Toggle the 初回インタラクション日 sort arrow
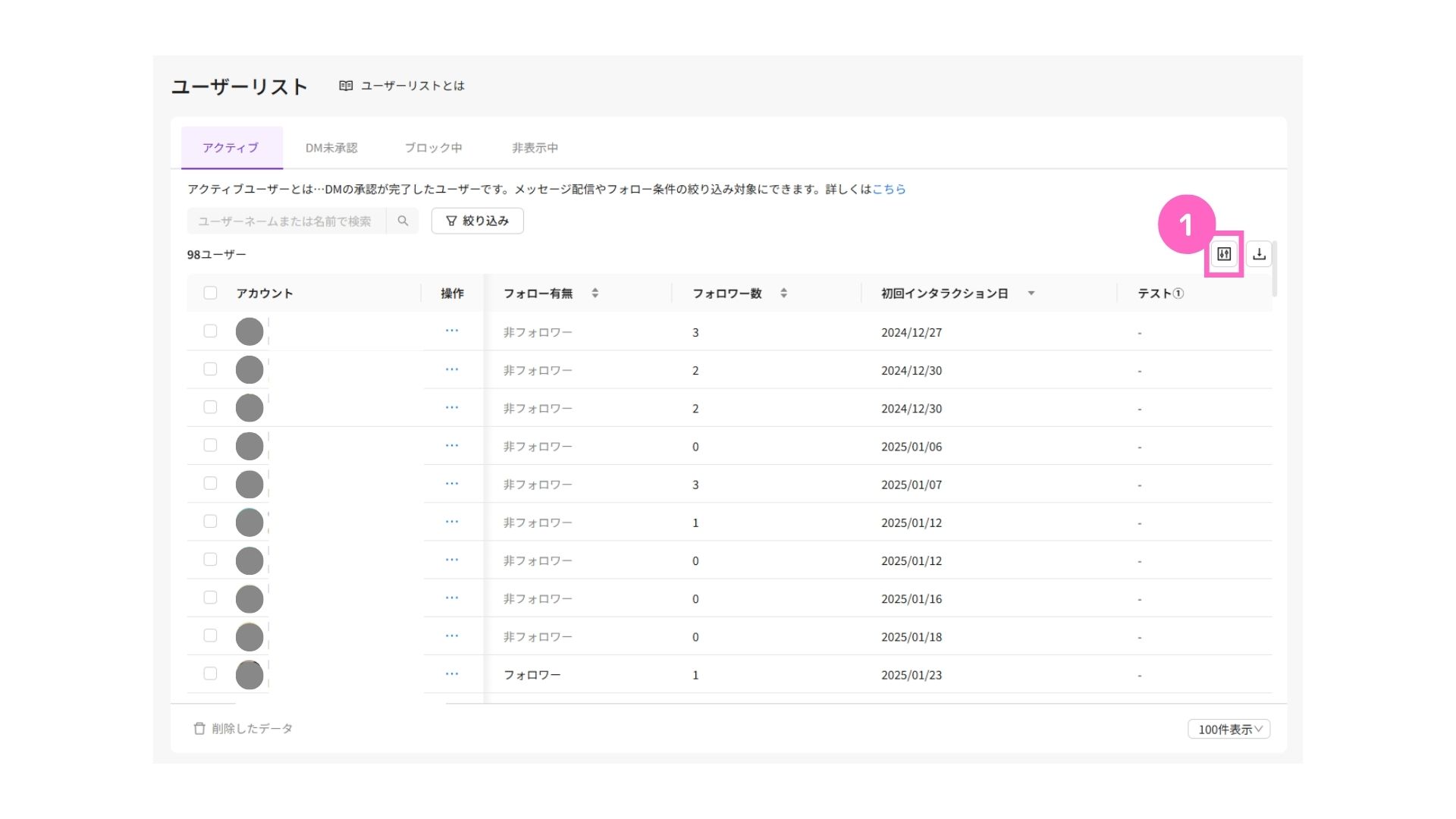The width and height of the screenshot is (1456, 819). (1031, 293)
